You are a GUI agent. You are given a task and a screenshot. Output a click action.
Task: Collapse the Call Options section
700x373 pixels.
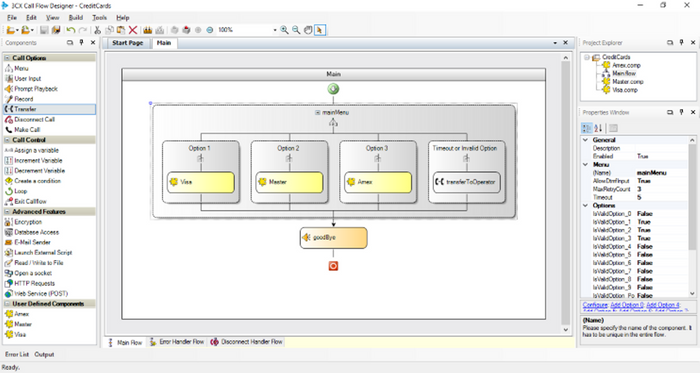pos(7,58)
